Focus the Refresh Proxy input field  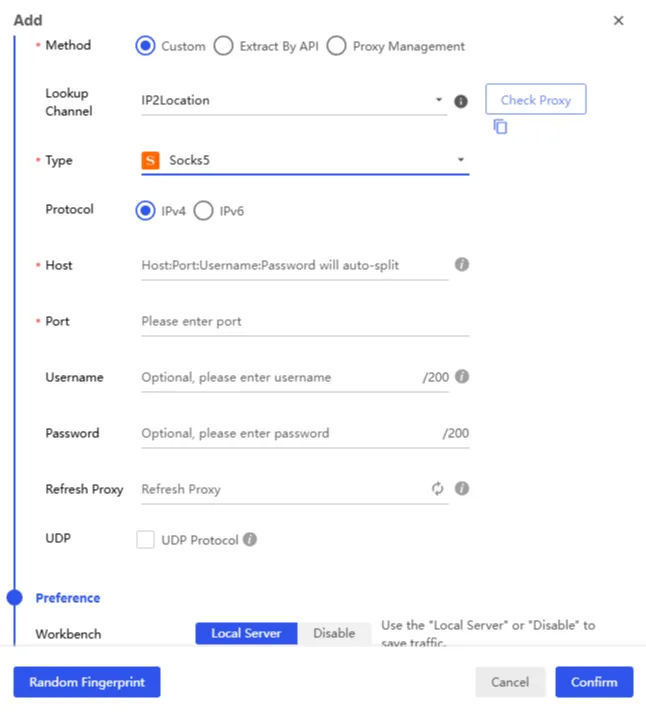(294, 489)
